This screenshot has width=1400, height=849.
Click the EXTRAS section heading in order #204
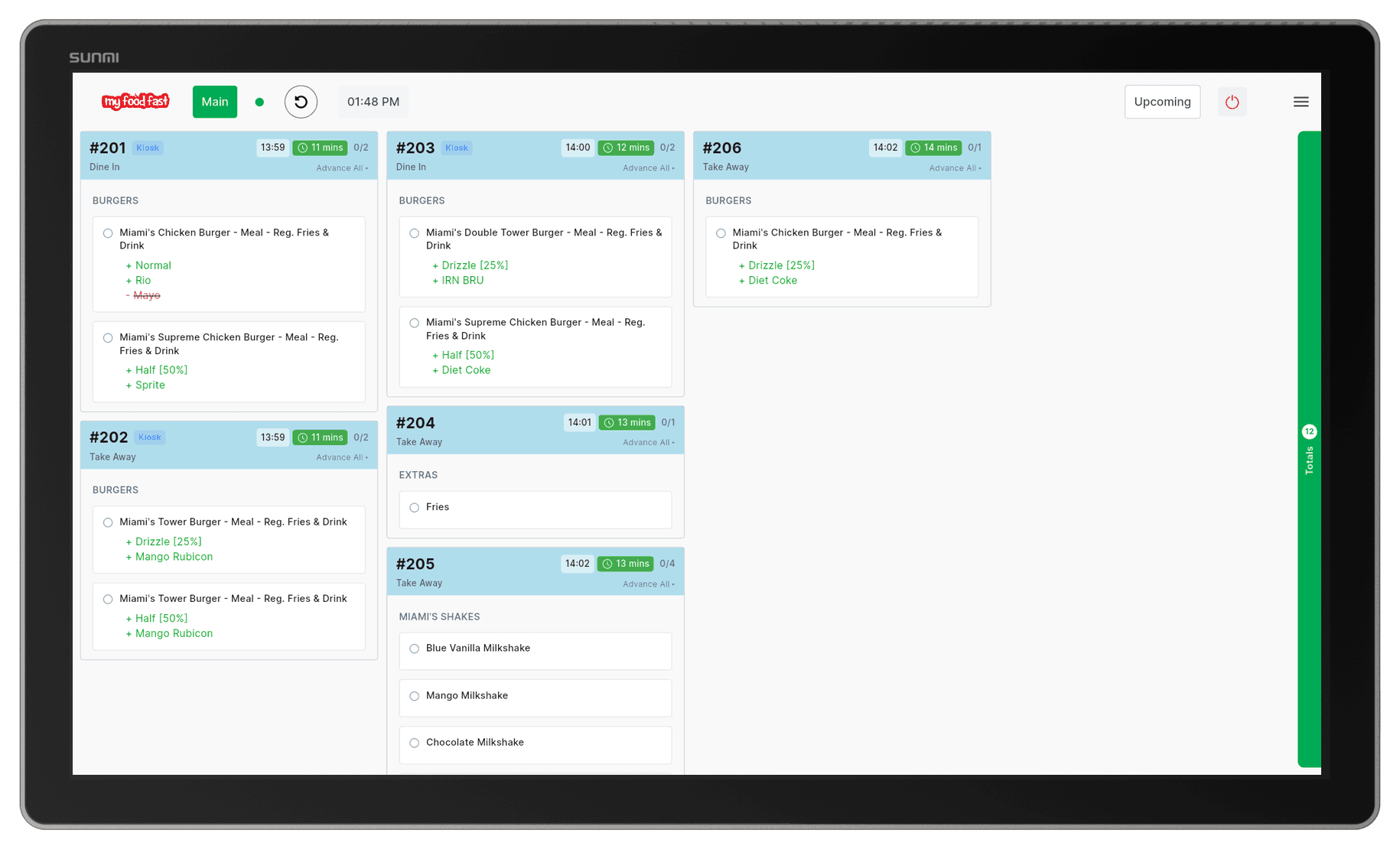tap(418, 475)
